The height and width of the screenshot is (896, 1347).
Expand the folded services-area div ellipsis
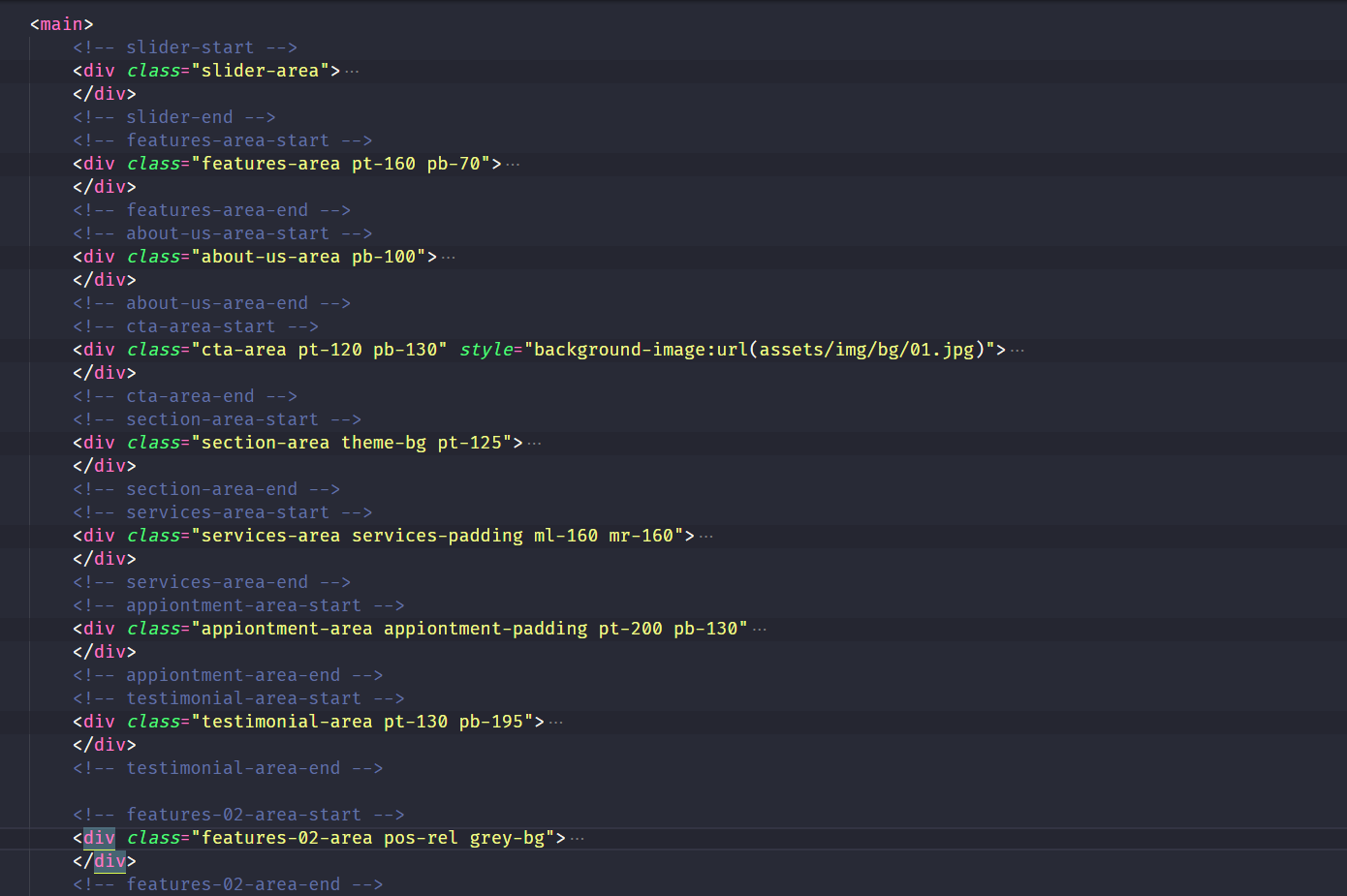pos(705,537)
